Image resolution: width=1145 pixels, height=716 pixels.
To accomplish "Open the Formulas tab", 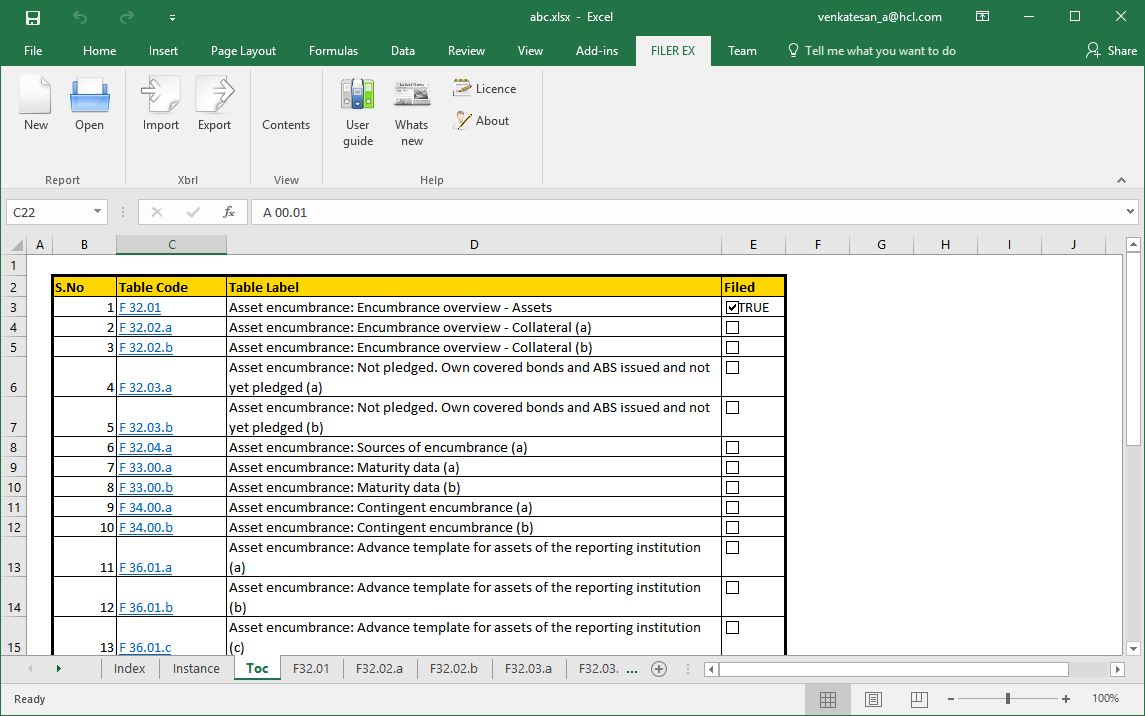I will click(333, 50).
